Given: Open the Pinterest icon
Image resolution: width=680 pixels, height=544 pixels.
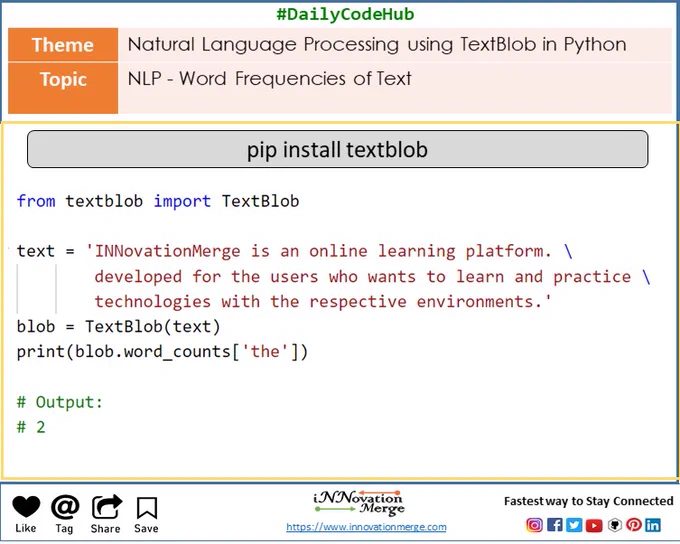Looking at the screenshot, I should pos(634,525).
